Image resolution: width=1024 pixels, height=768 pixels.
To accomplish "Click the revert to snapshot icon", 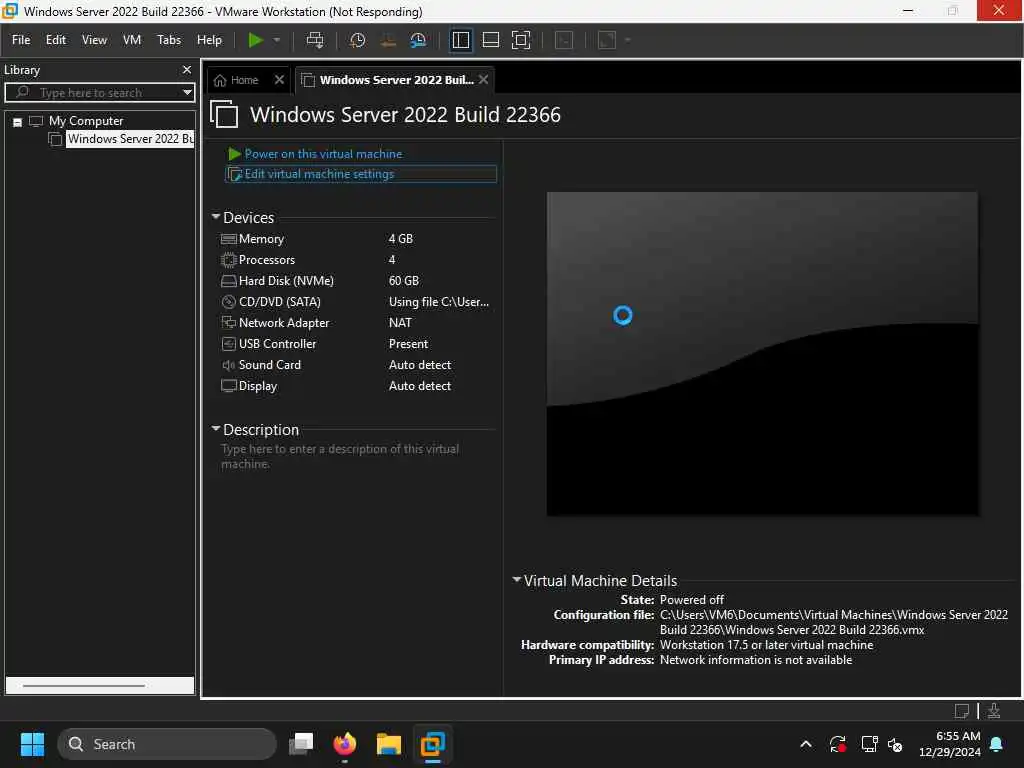I will coord(388,40).
